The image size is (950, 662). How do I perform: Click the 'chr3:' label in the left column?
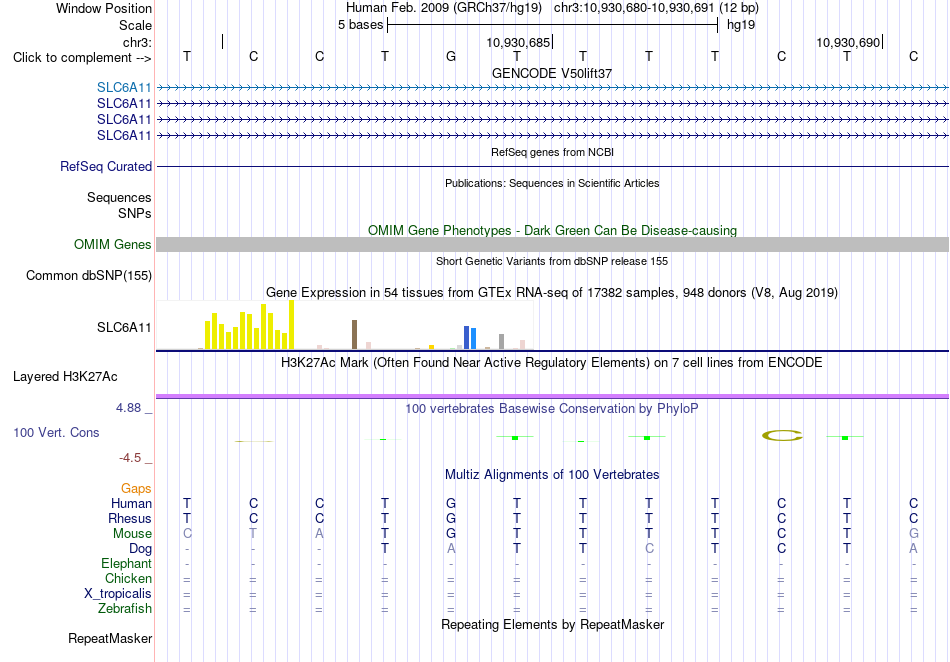tap(137, 42)
